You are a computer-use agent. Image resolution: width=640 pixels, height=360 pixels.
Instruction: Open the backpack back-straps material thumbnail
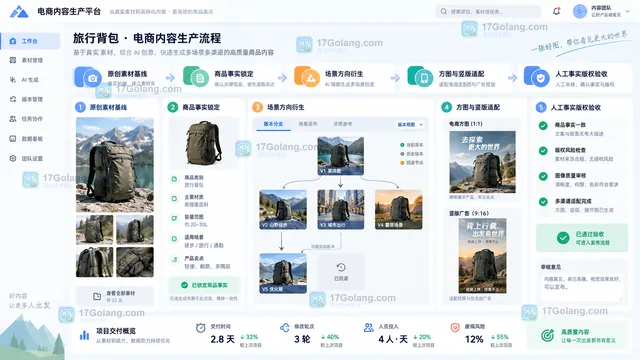95,262
